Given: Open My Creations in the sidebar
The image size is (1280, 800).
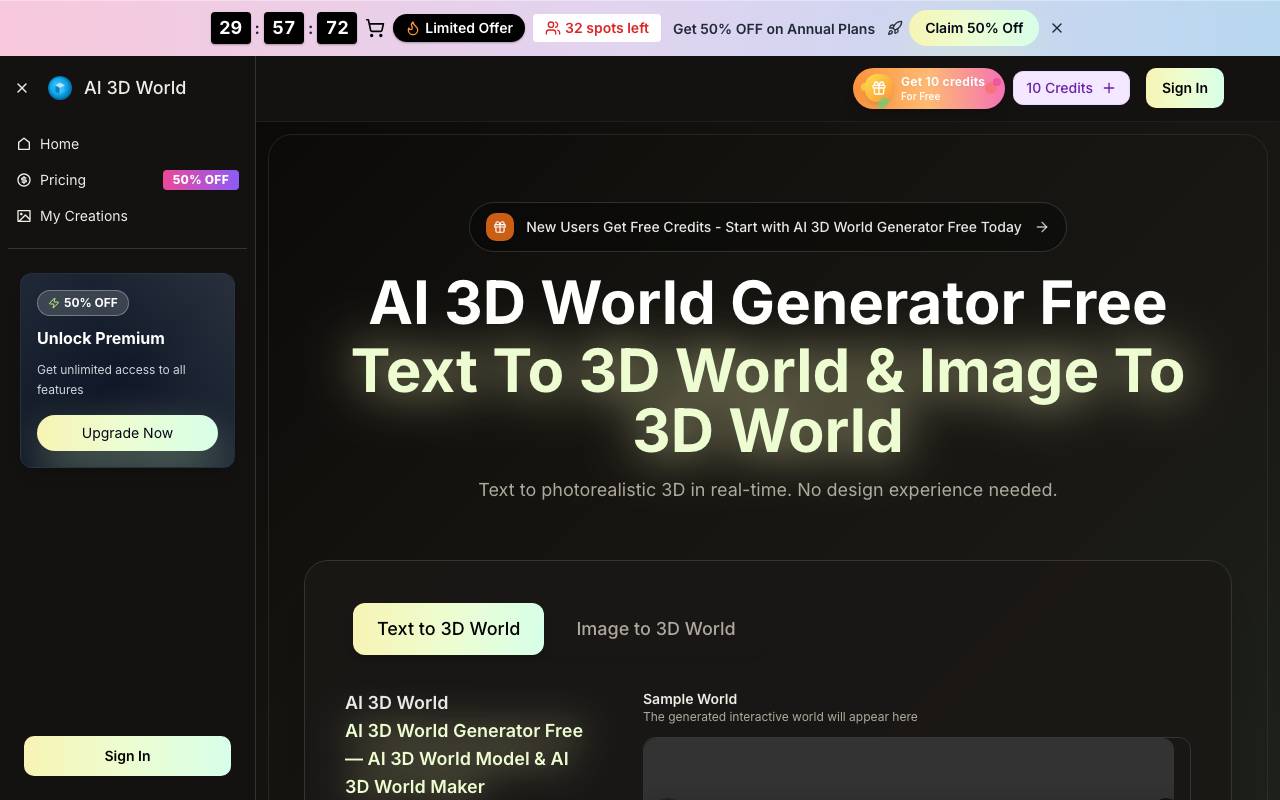Looking at the screenshot, I should click(x=127, y=216).
